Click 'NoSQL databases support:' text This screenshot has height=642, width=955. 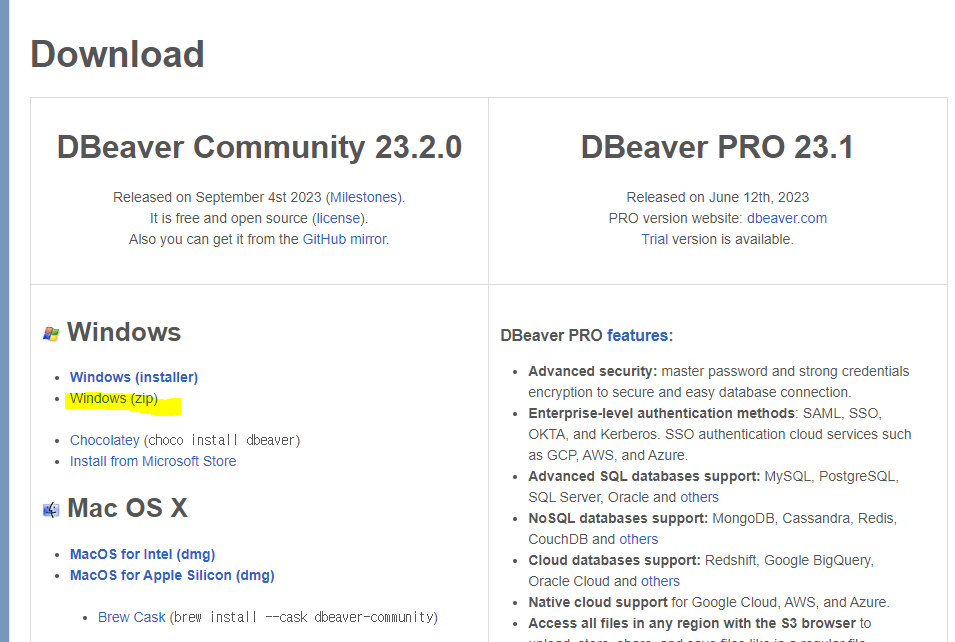tap(618, 518)
